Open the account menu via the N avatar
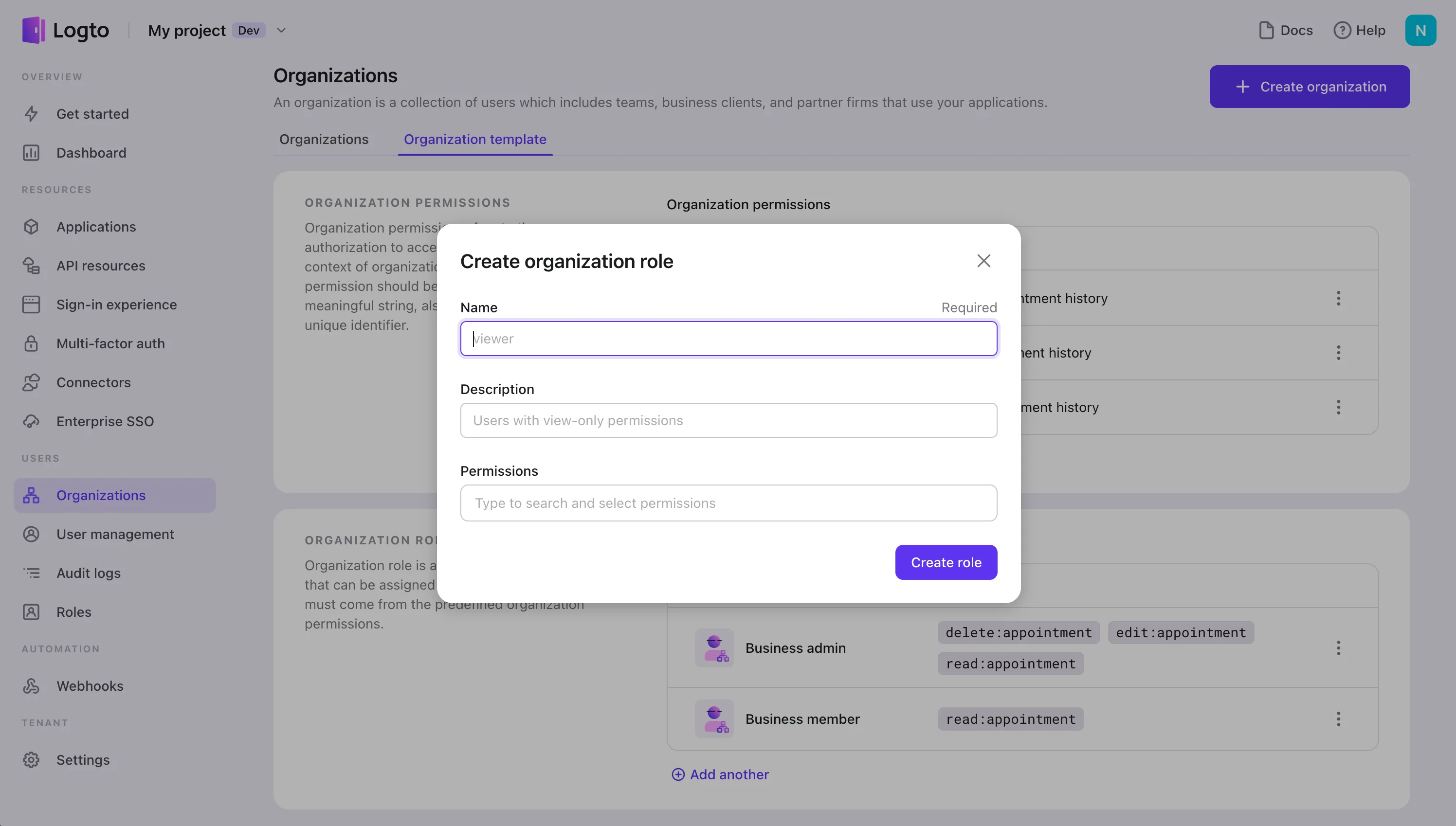1456x826 pixels. (1421, 30)
